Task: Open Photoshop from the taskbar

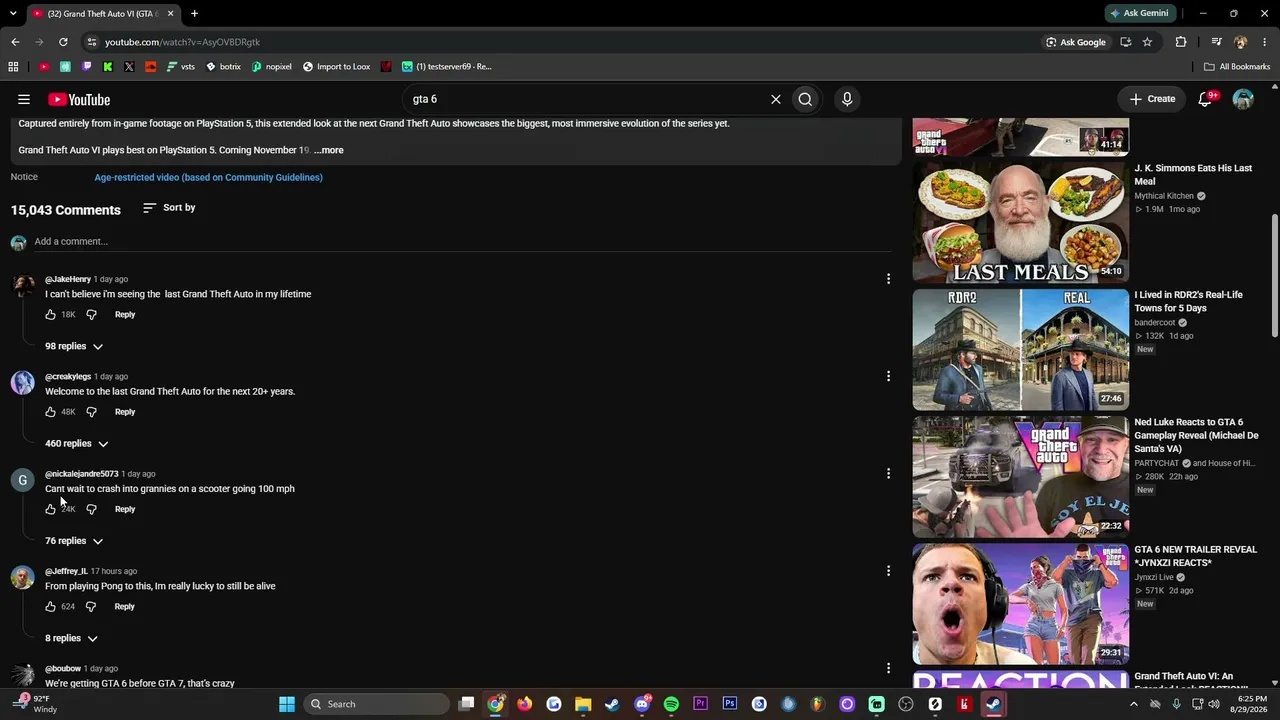Action: (730, 704)
